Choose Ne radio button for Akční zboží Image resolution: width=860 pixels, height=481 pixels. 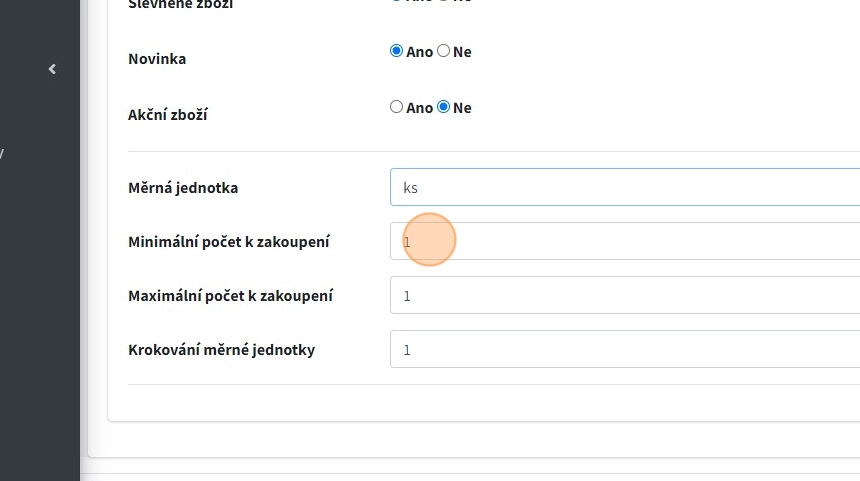coord(444,107)
